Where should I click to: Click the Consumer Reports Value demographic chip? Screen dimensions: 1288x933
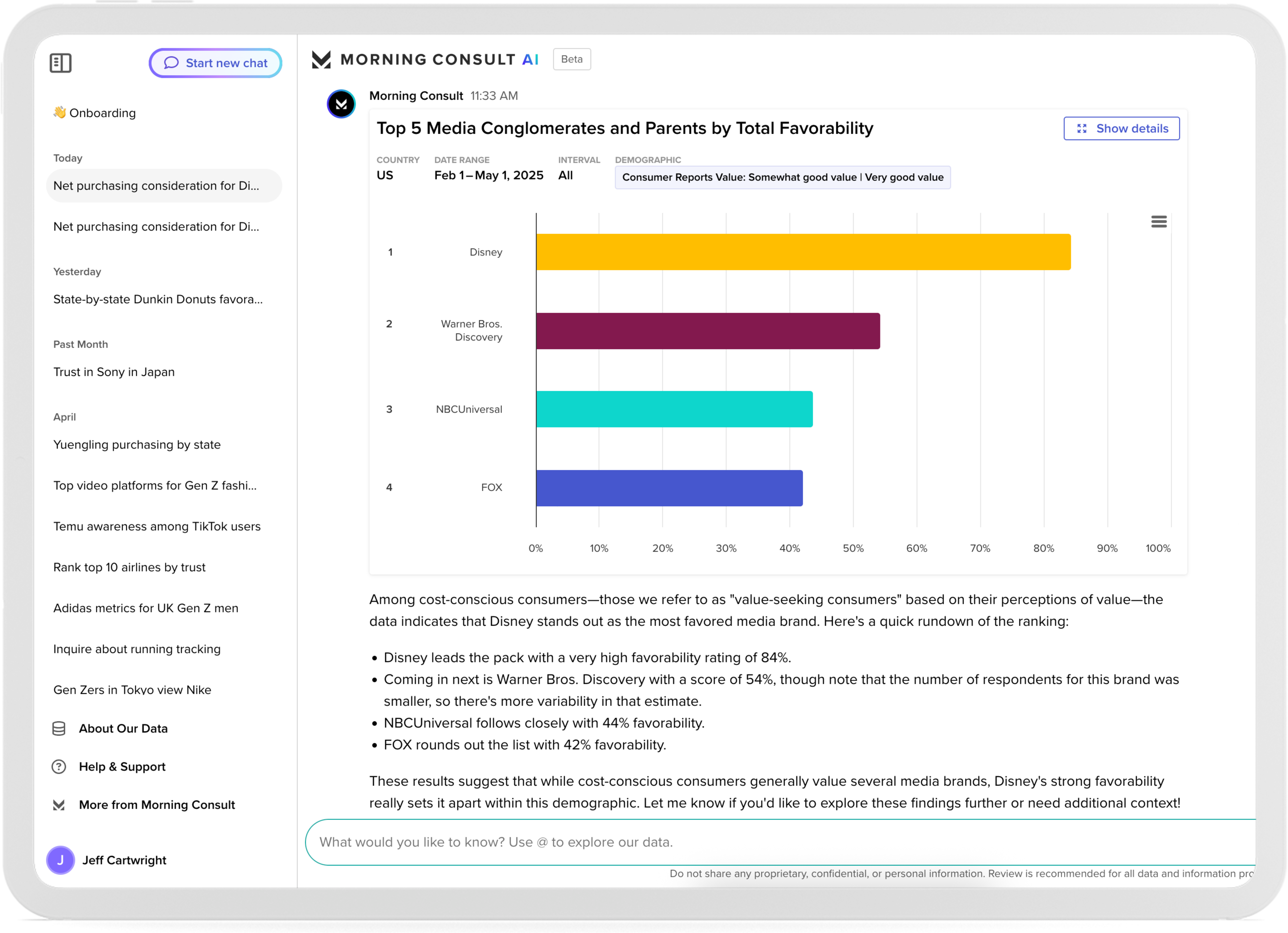coord(782,177)
